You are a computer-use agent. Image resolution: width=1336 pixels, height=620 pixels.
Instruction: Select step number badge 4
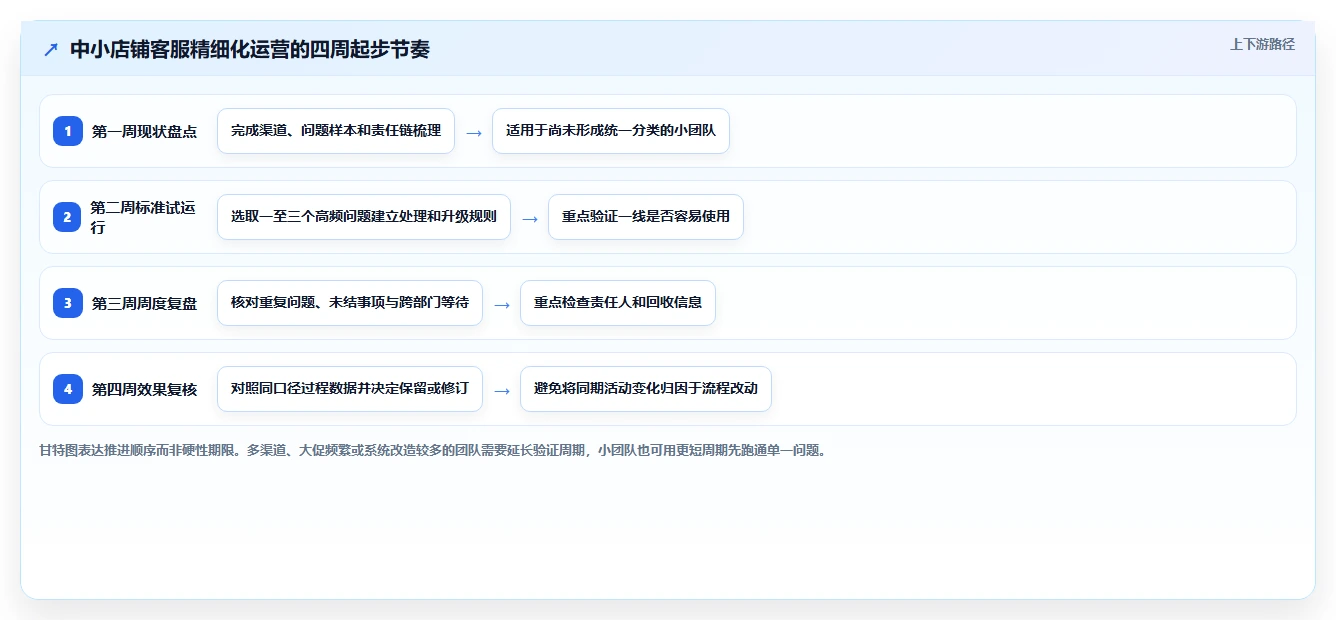pyautogui.click(x=68, y=389)
